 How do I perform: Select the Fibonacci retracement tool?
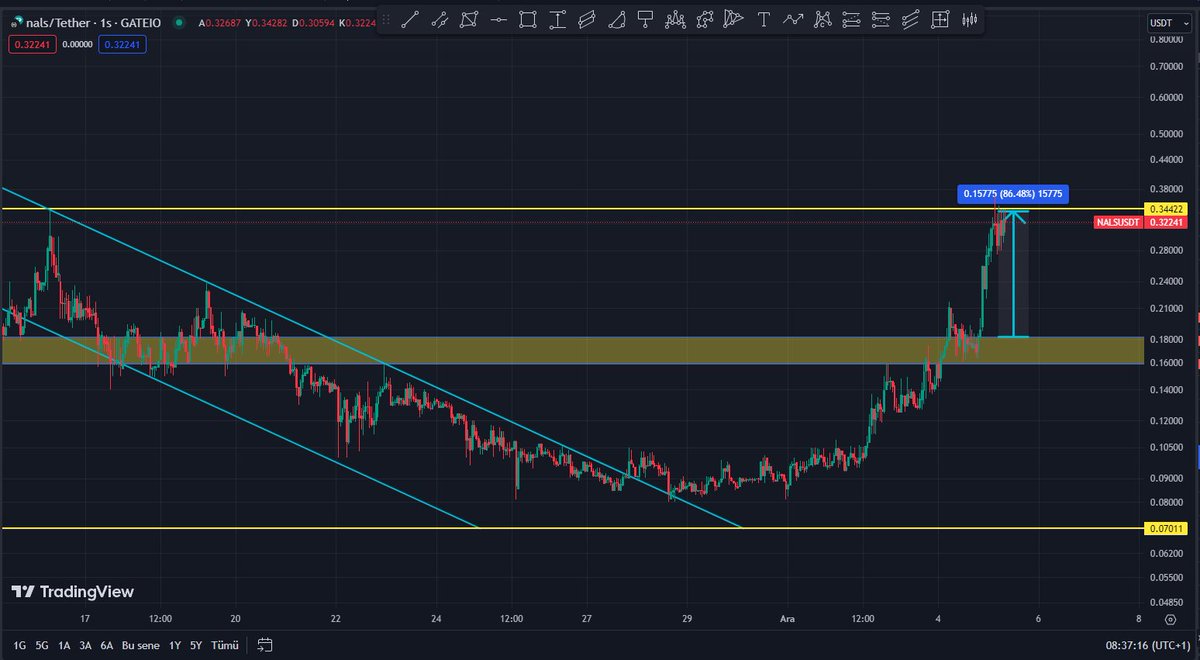pyautogui.click(x=852, y=19)
